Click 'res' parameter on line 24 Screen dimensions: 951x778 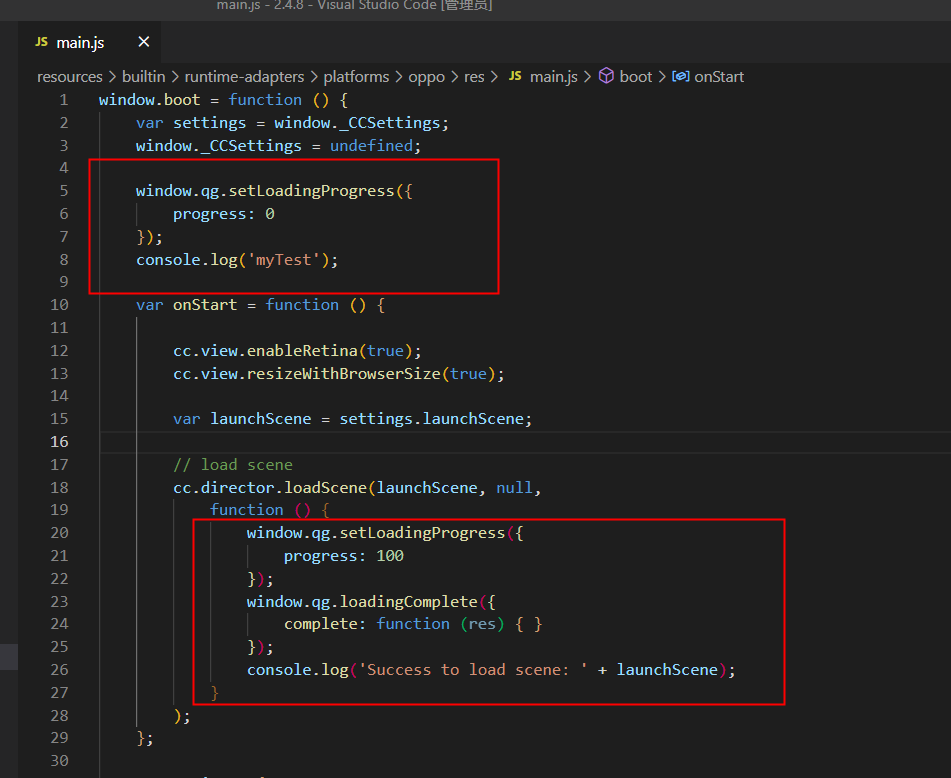(x=482, y=624)
